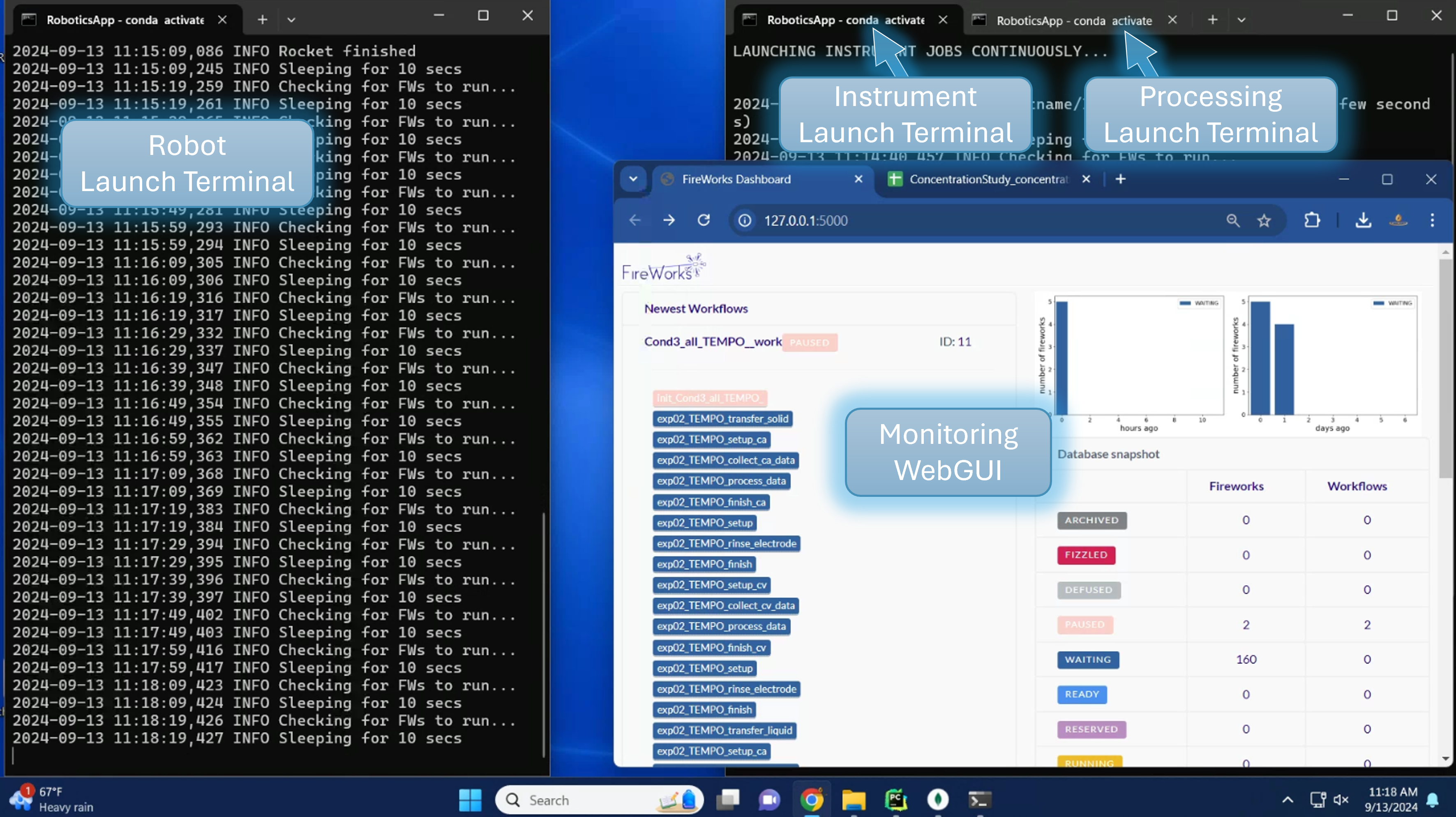This screenshot has height=817, width=1456.
Task: Click the forward navigation arrow
Action: pyautogui.click(x=669, y=221)
